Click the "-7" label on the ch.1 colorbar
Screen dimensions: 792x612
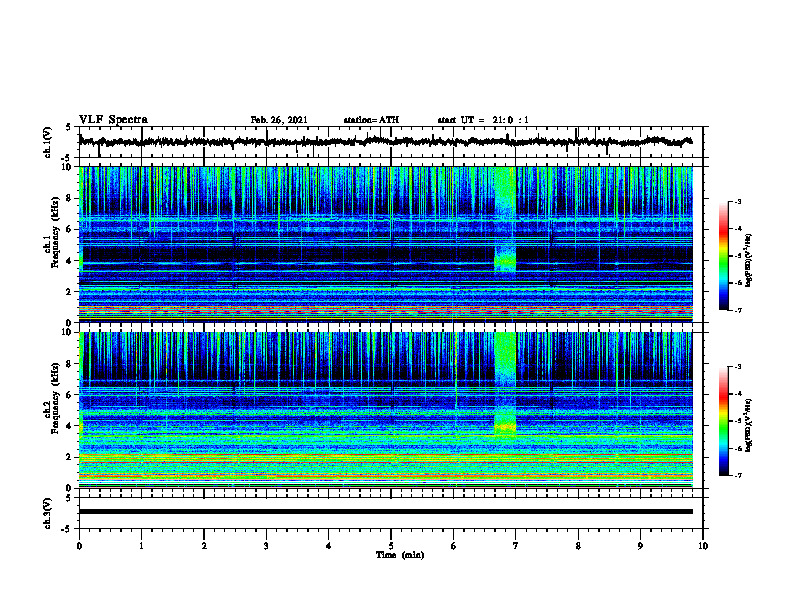click(737, 310)
